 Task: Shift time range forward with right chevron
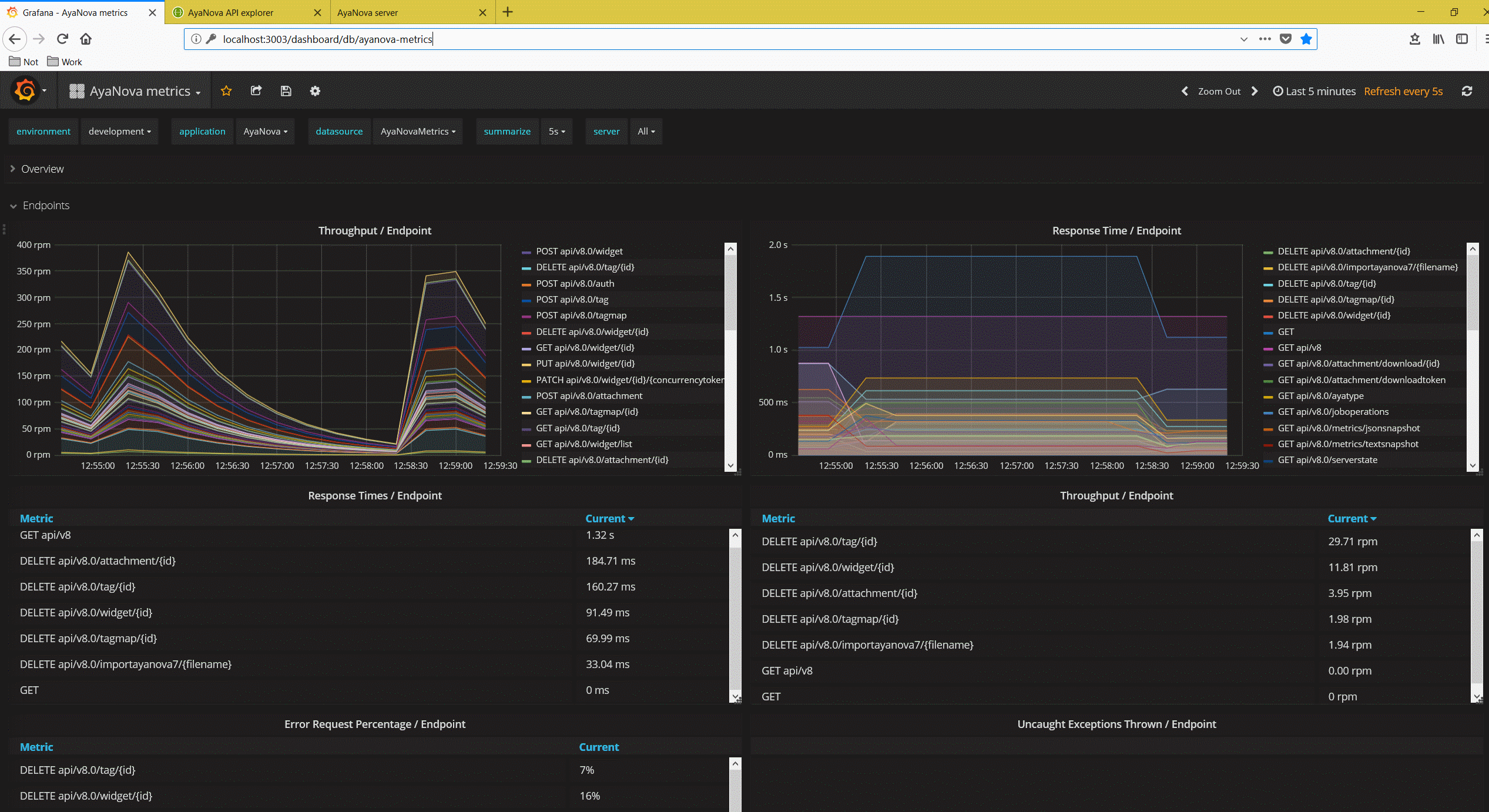[x=1255, y=91]
